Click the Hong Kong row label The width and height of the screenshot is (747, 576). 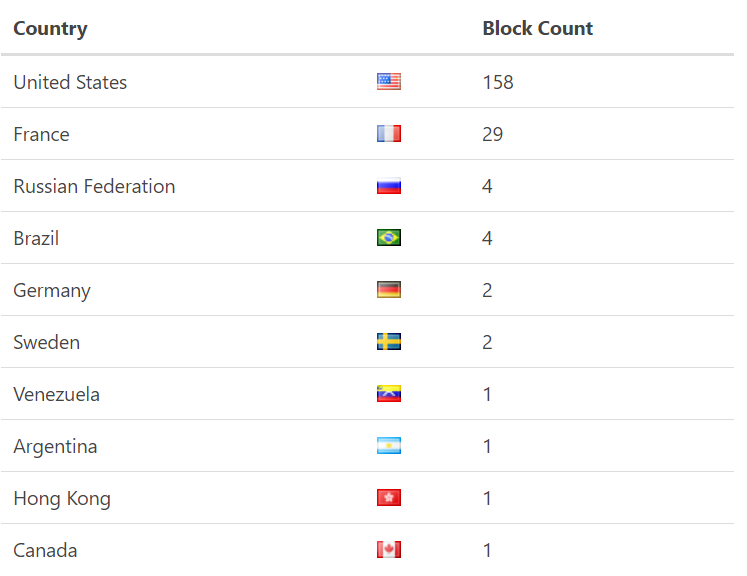click(62, 498)
